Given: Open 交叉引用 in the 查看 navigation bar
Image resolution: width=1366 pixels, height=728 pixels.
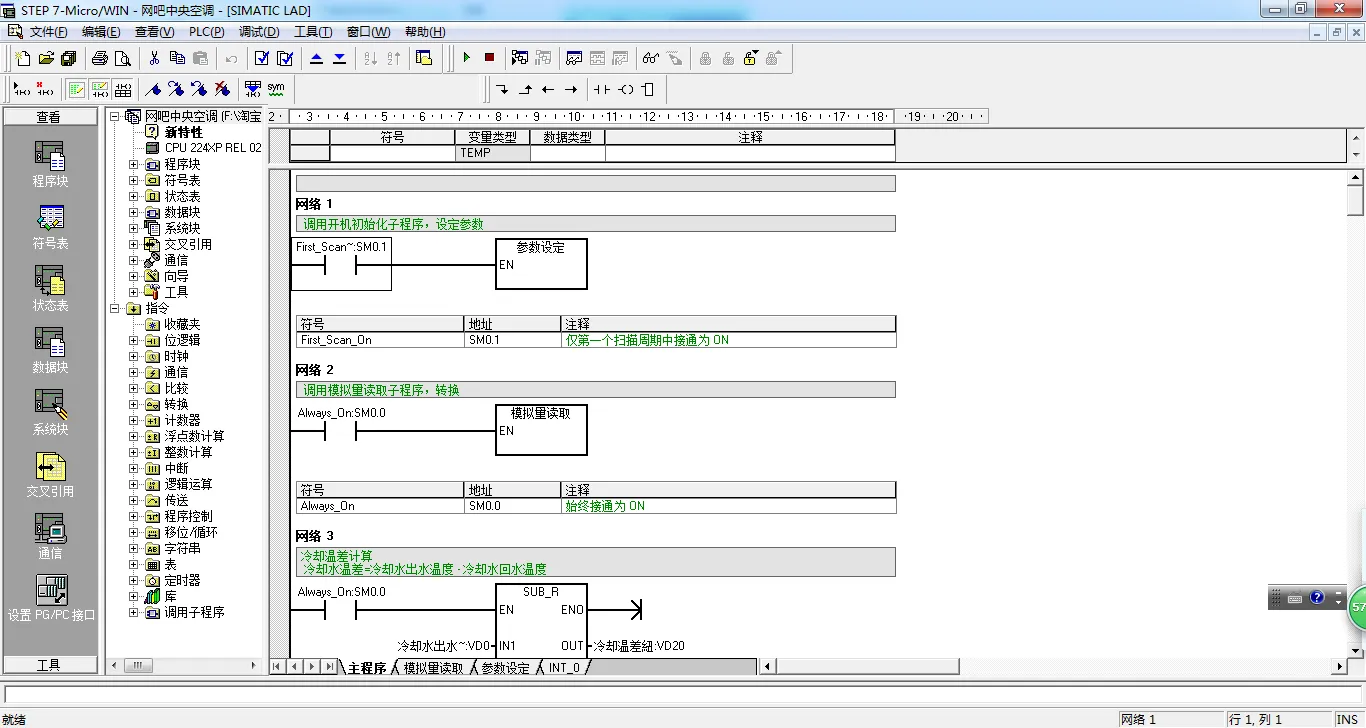Looking at the screenshot, I should click(x=50, y=475).
